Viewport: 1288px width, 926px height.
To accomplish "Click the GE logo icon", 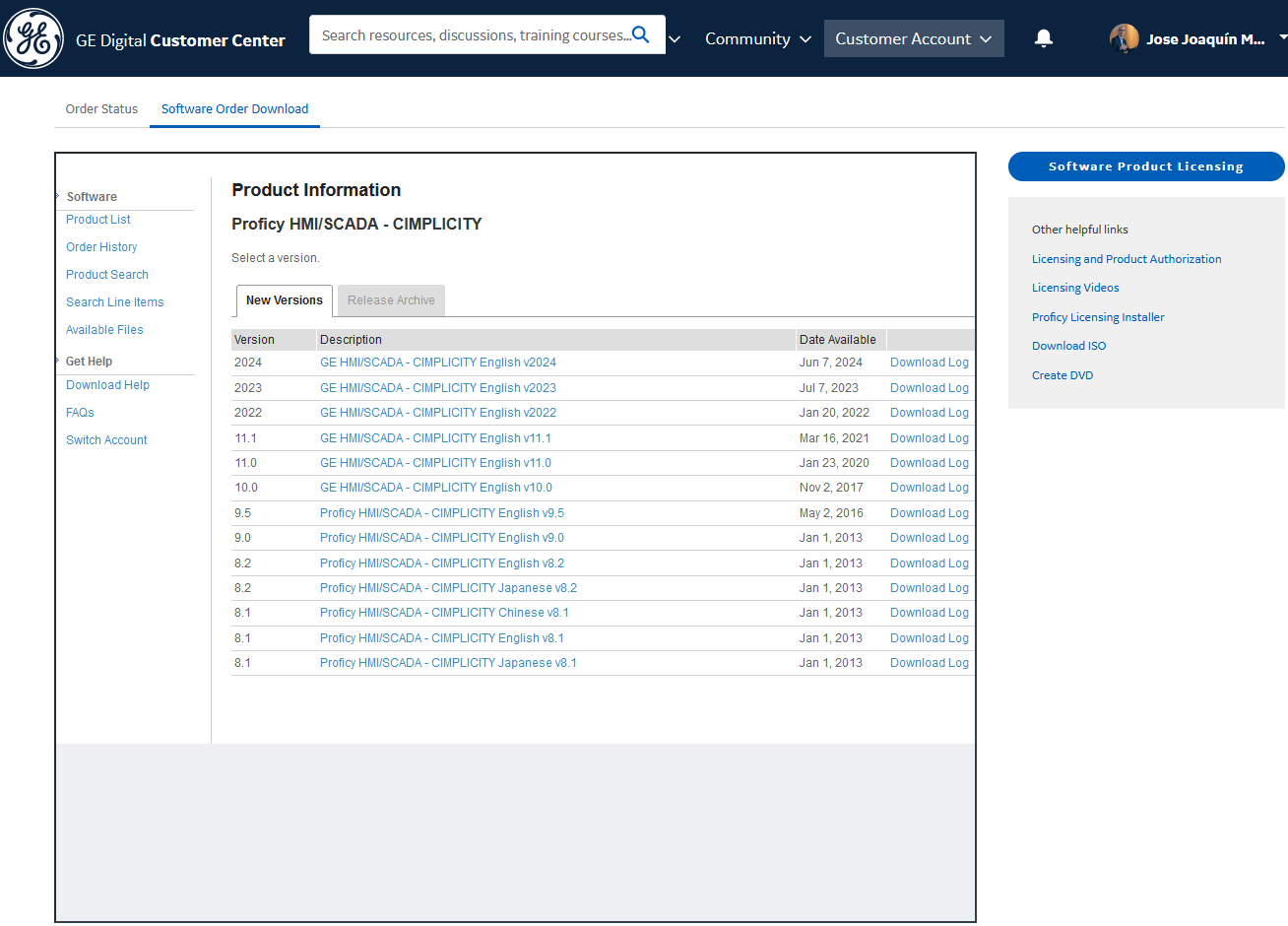I will point(34,38).
